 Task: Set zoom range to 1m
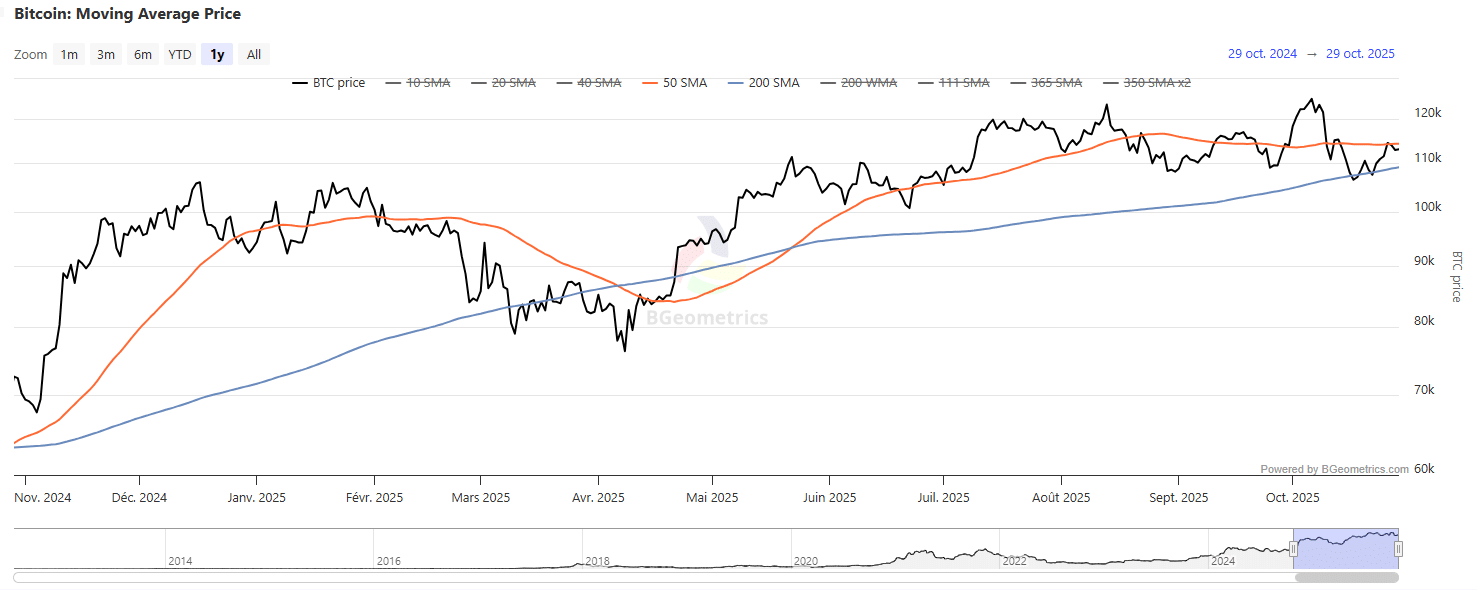69,55
